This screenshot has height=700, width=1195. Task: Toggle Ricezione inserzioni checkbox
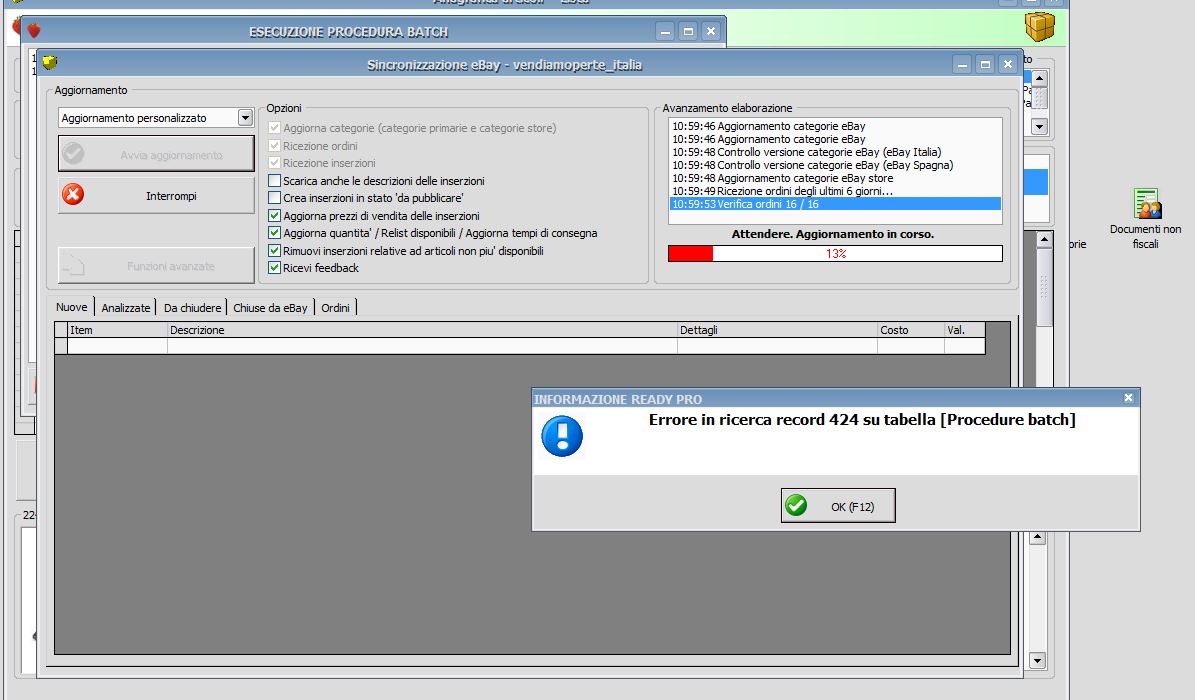[274, 163]
